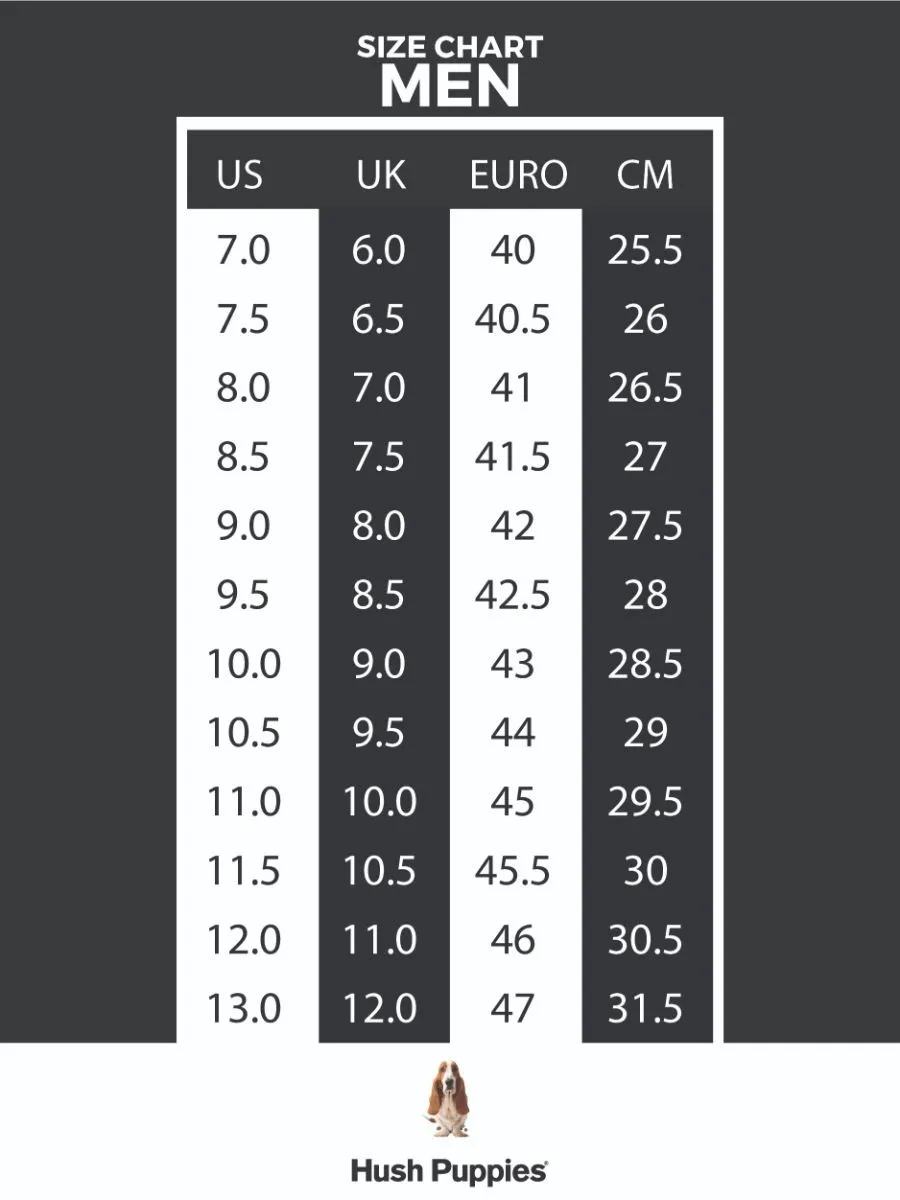Click the 30.5 CM cell

click(645, 940)
